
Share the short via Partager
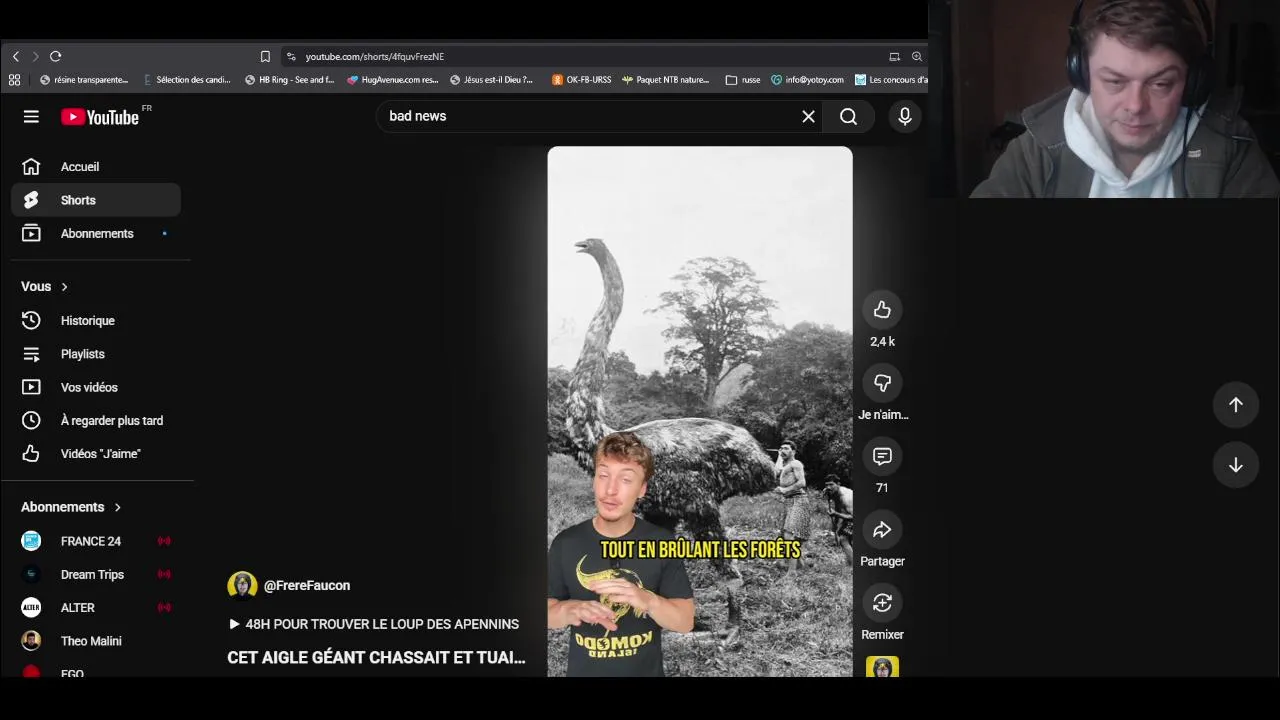pyautogui.click(x=882, y=530)
